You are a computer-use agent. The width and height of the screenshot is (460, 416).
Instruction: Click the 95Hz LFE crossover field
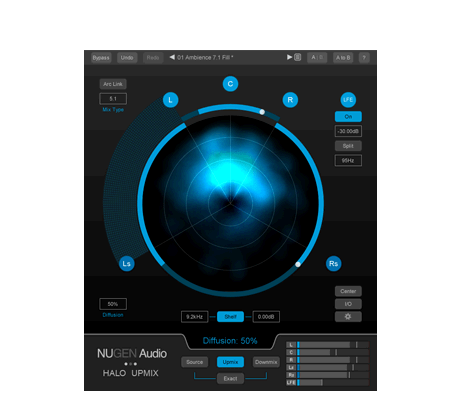point(348,161)
